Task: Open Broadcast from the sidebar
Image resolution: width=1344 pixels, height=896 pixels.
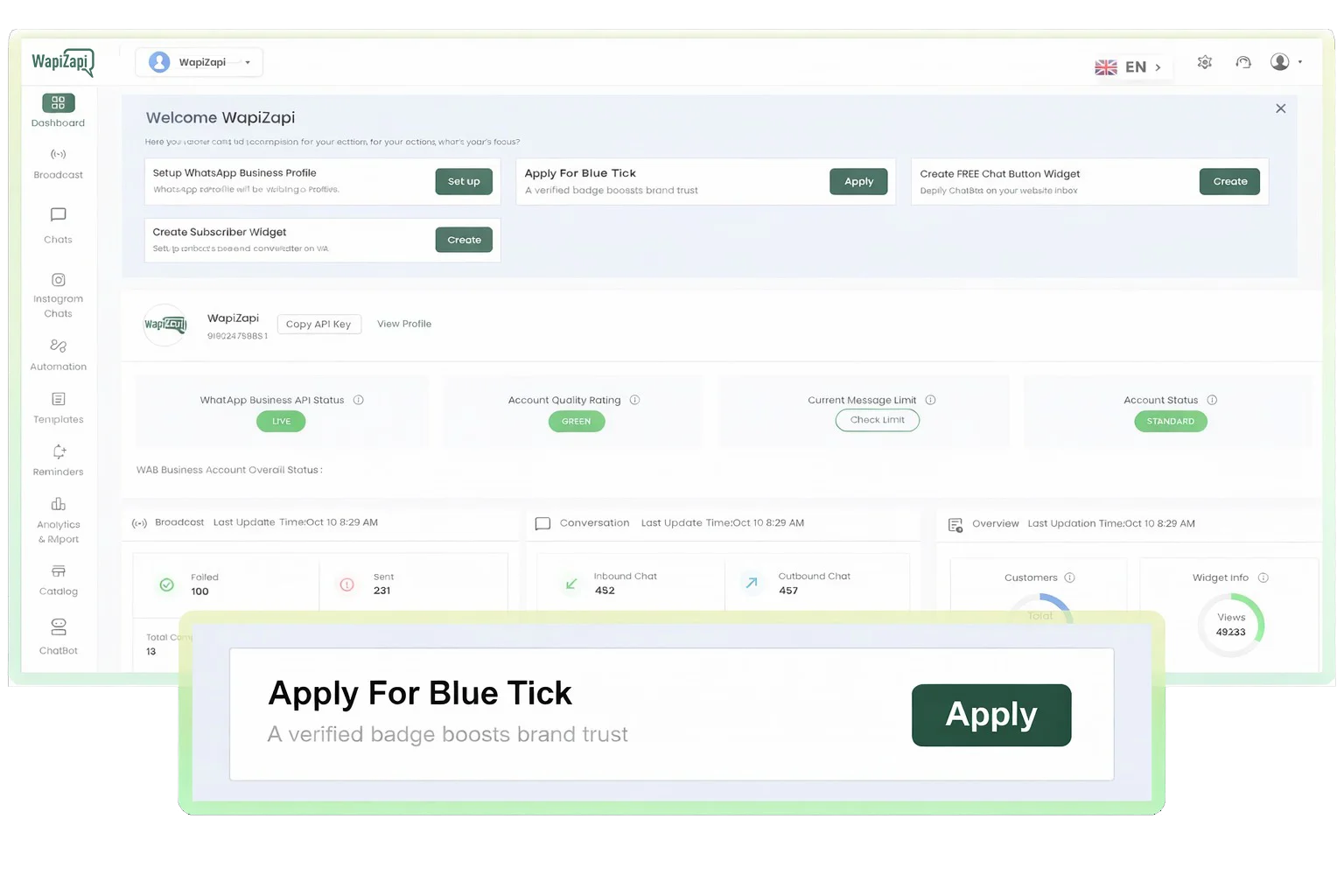Action: [x=58, y=163]
